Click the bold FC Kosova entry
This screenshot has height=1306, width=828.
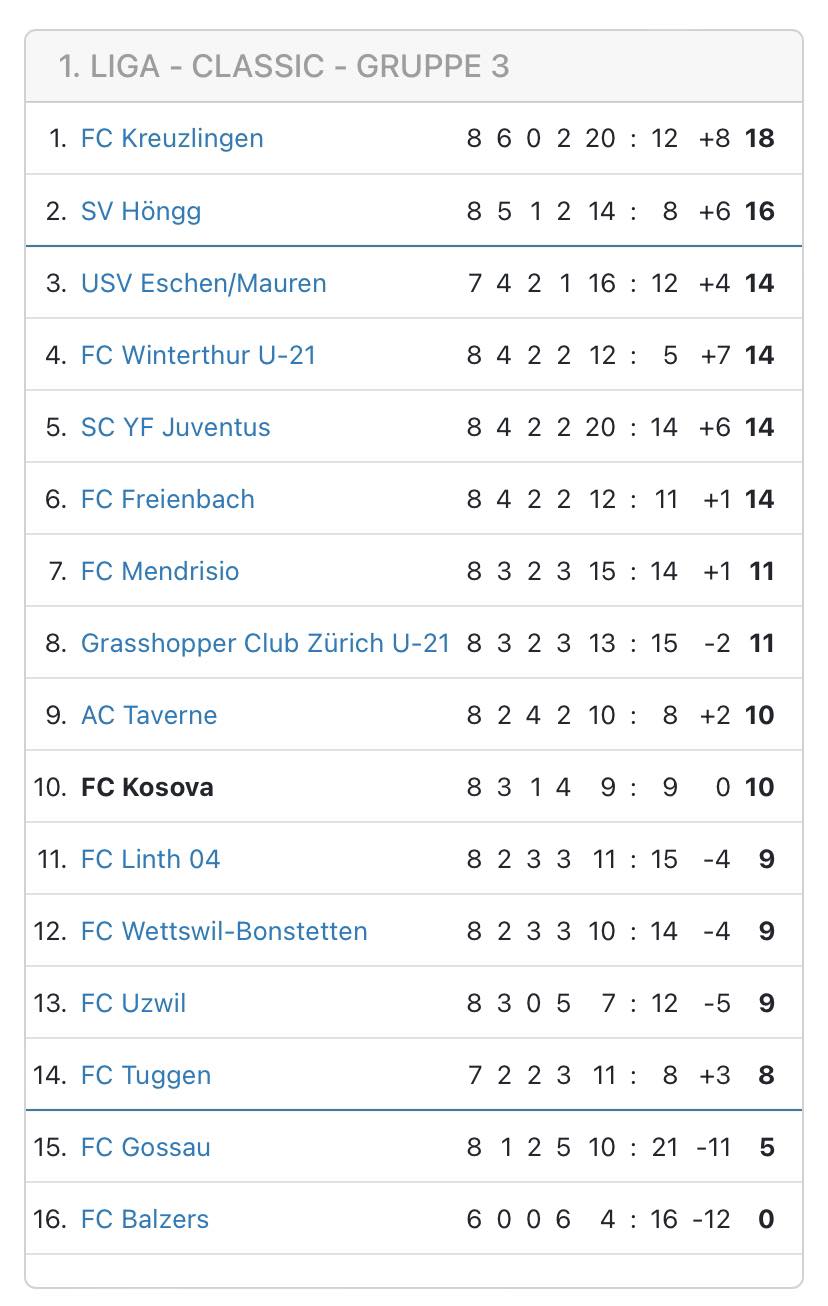tap(147, 787)
